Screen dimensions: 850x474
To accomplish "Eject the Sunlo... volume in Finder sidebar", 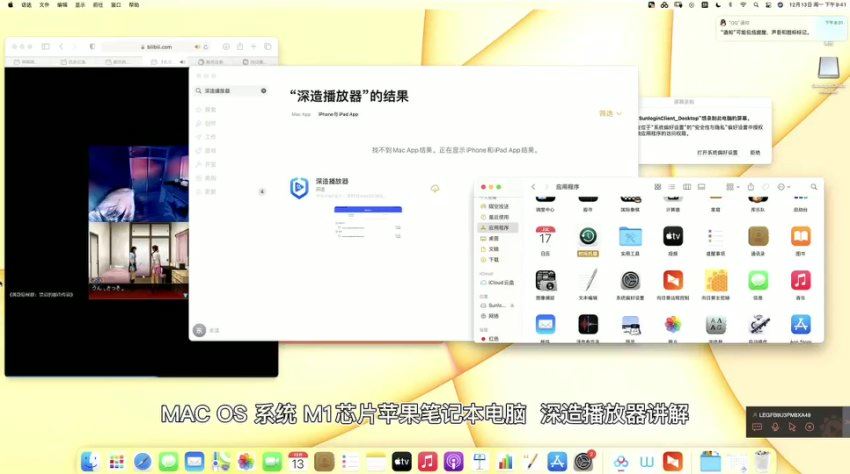I will pos(512,305).
